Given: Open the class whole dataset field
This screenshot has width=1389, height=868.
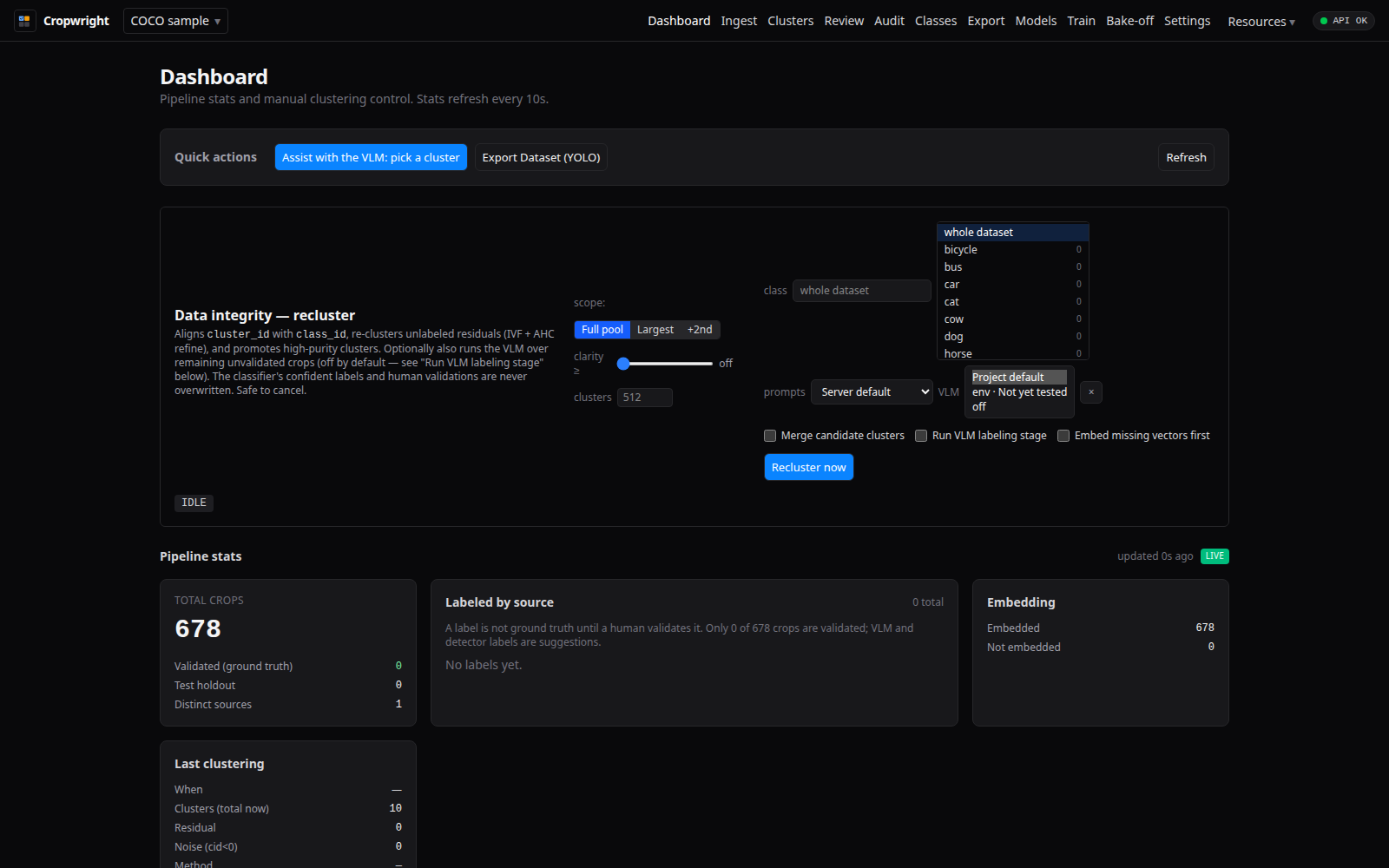Looking at the screenshot, I should pyautogui.click(x=861, y=291).
